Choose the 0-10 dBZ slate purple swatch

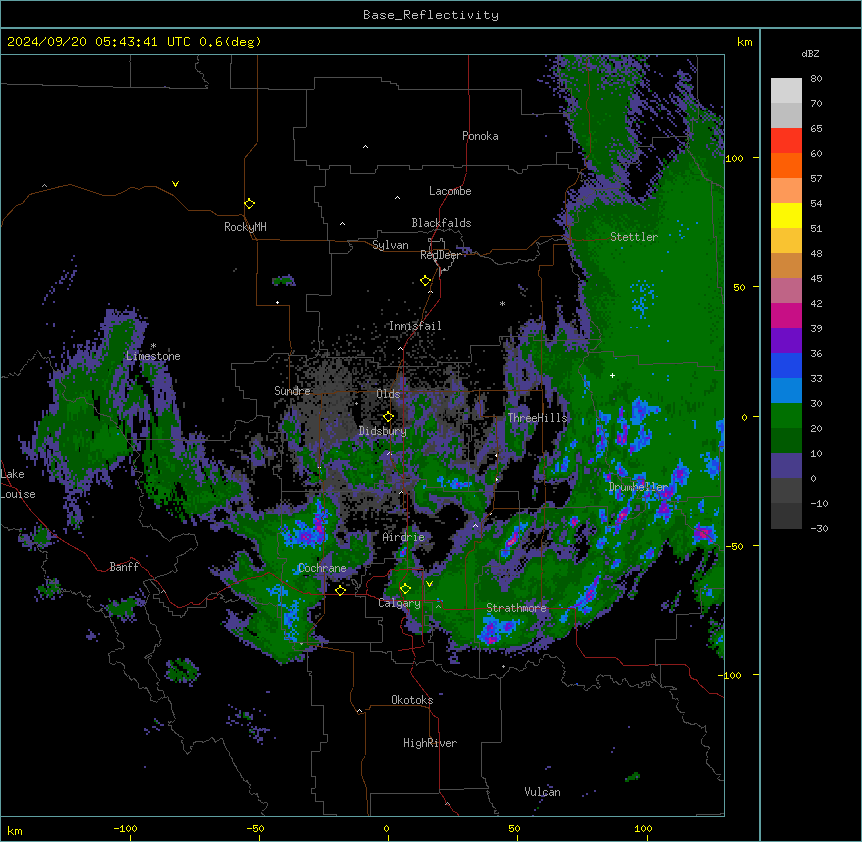pos(786,466)
